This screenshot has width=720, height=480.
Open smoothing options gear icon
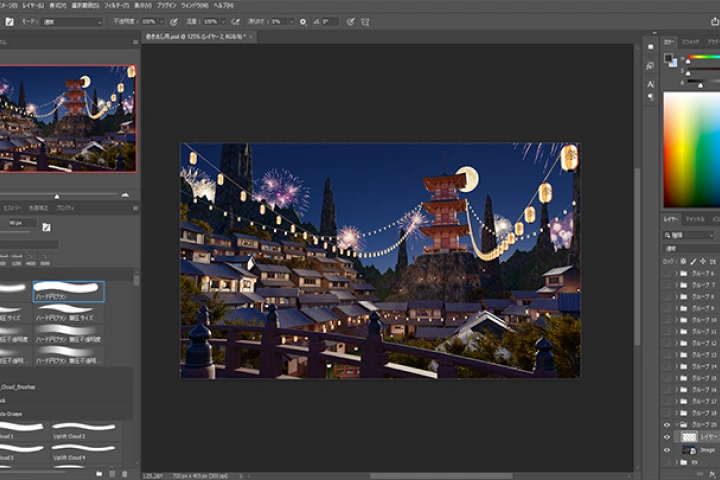303,22
